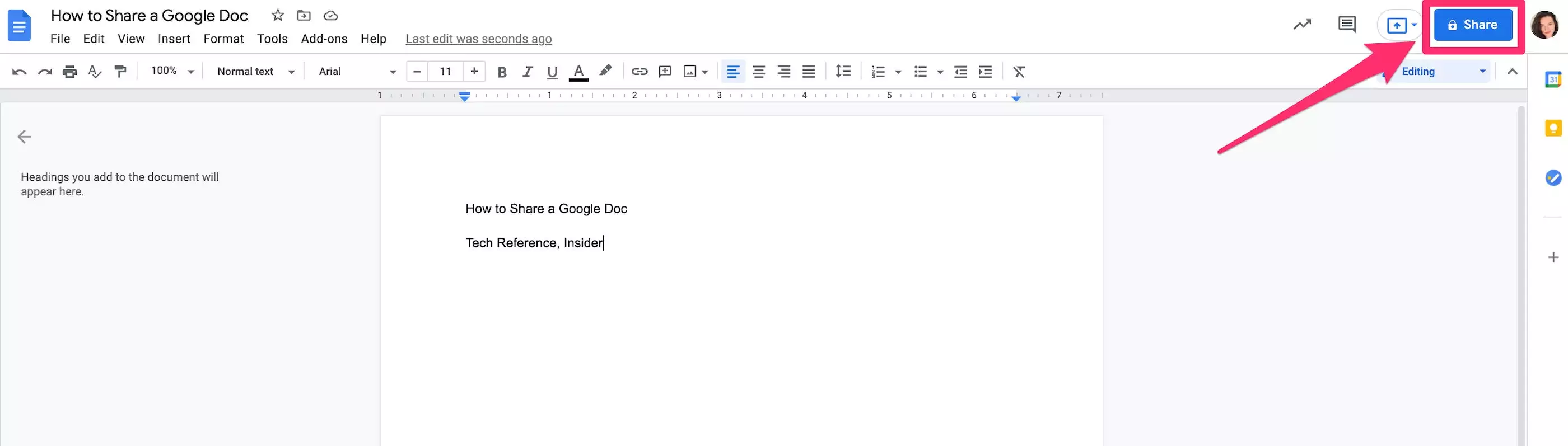Open the Insert menu
The image size is (1568, 446).
(x=174, y=39)
